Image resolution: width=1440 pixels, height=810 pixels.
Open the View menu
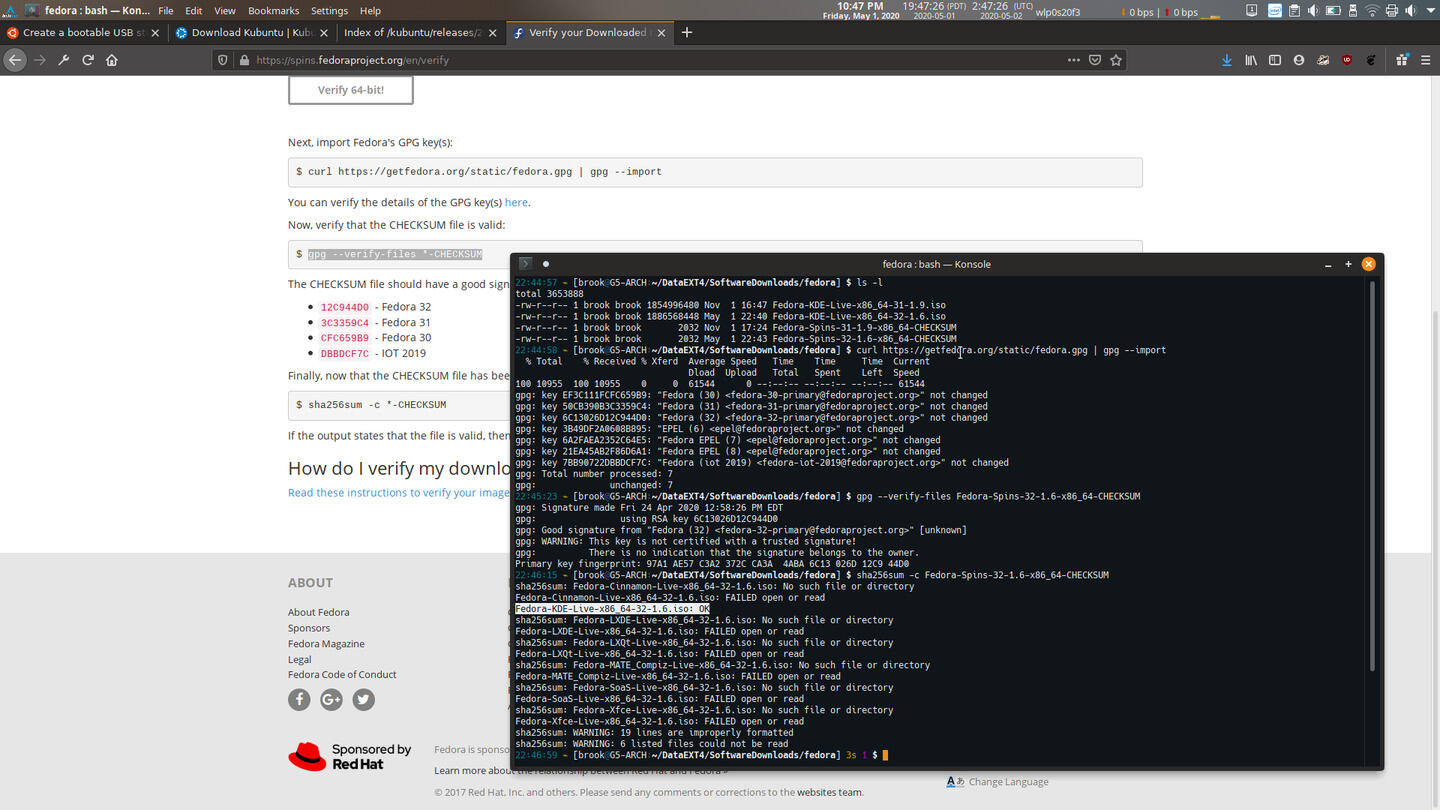pos(225,10)
